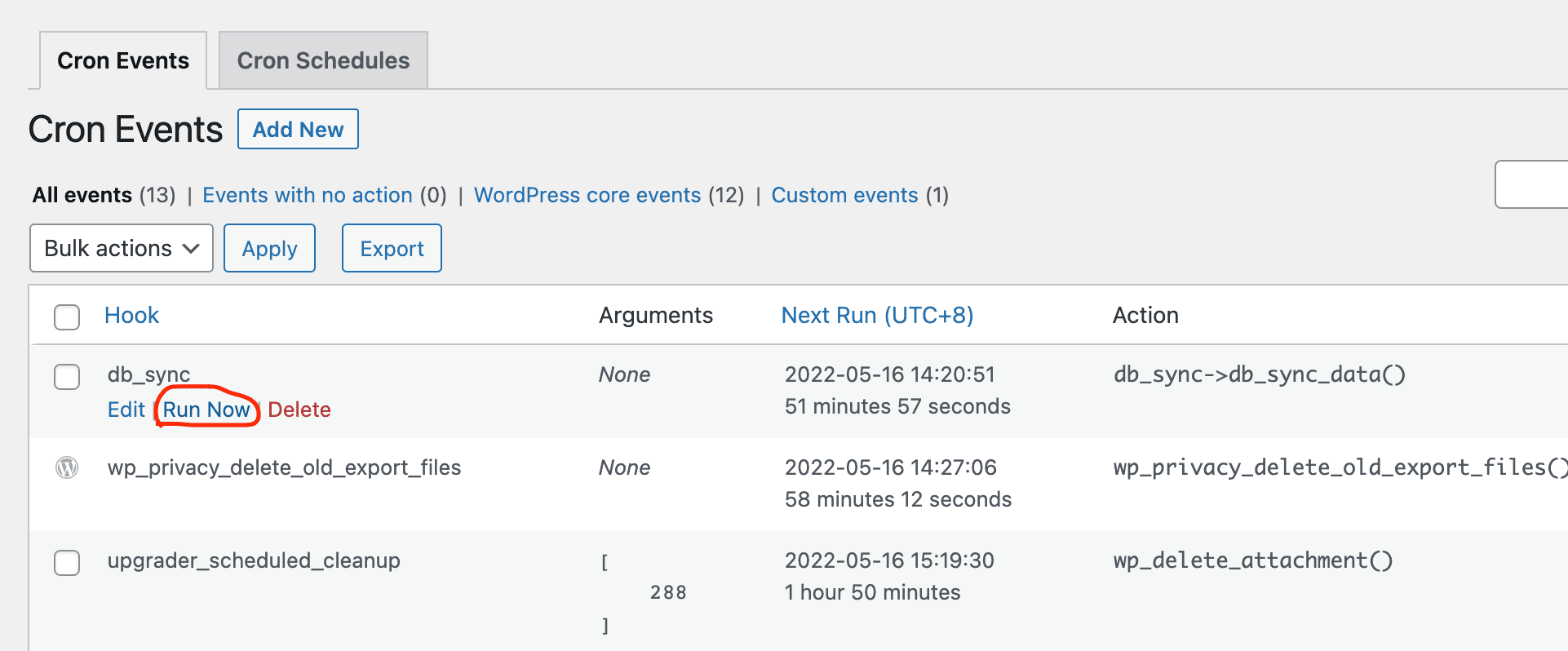Screen dimensions: 1568x651
Task: Filter by Events with no action
Action: tap(308, 195)
